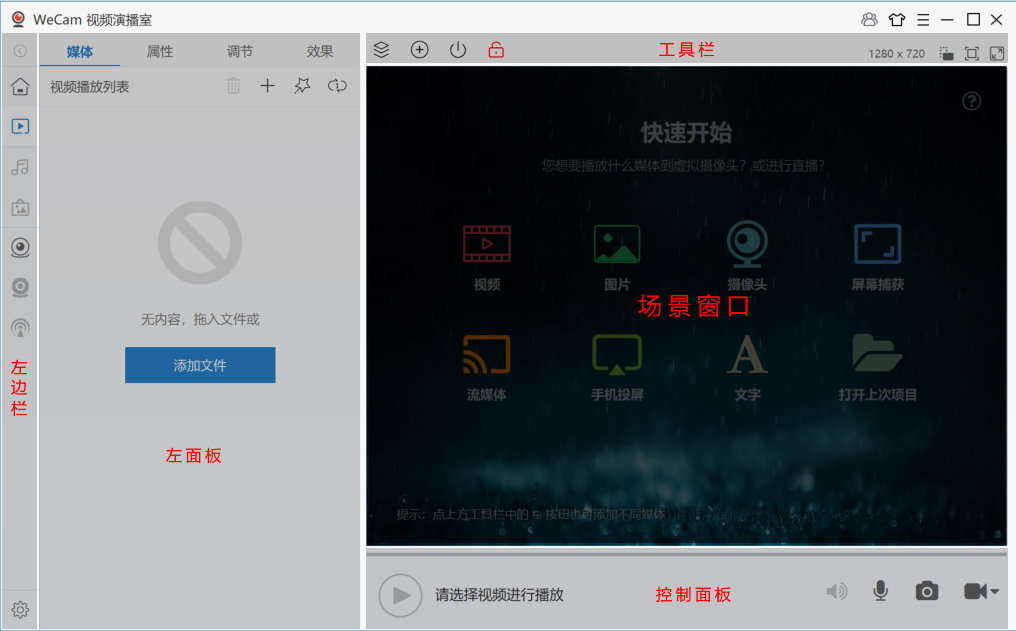Click the playback progress bar
This screenshot has height=631, width=1016.
click(x=686, y=553)
